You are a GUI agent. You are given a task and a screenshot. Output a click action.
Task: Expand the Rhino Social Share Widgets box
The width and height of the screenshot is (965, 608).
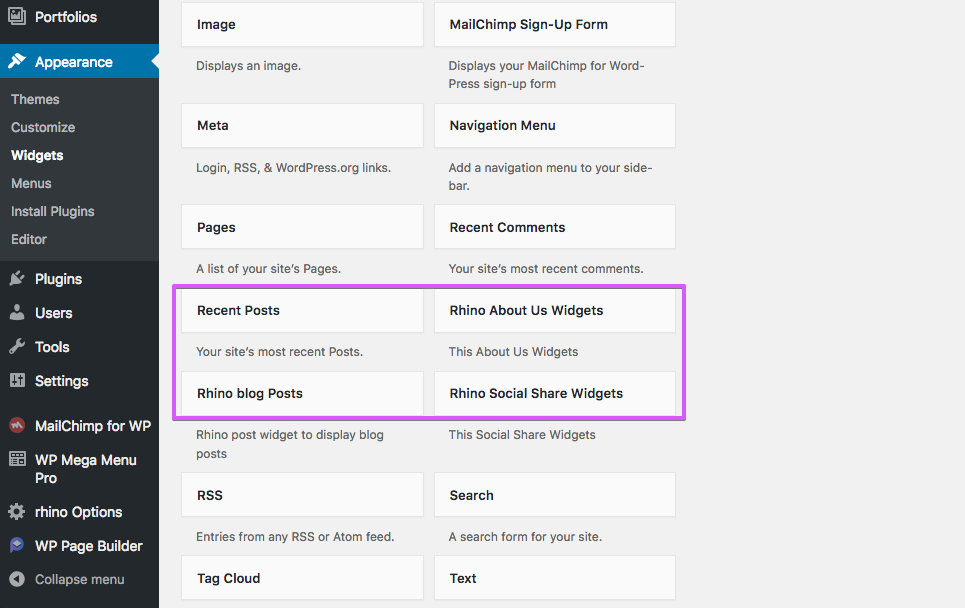tap(555, 393)
